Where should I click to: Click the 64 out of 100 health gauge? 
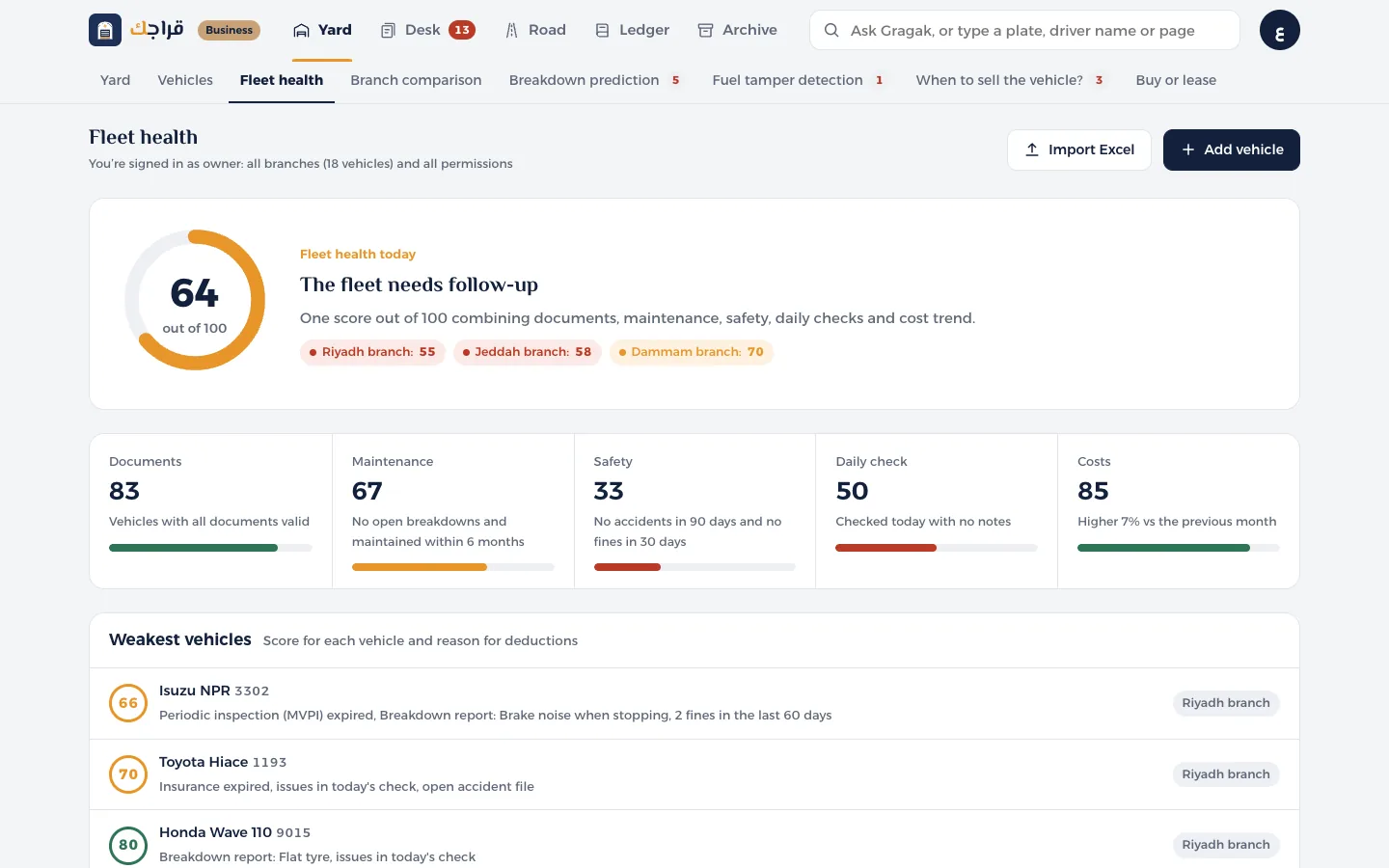(195, 300)
